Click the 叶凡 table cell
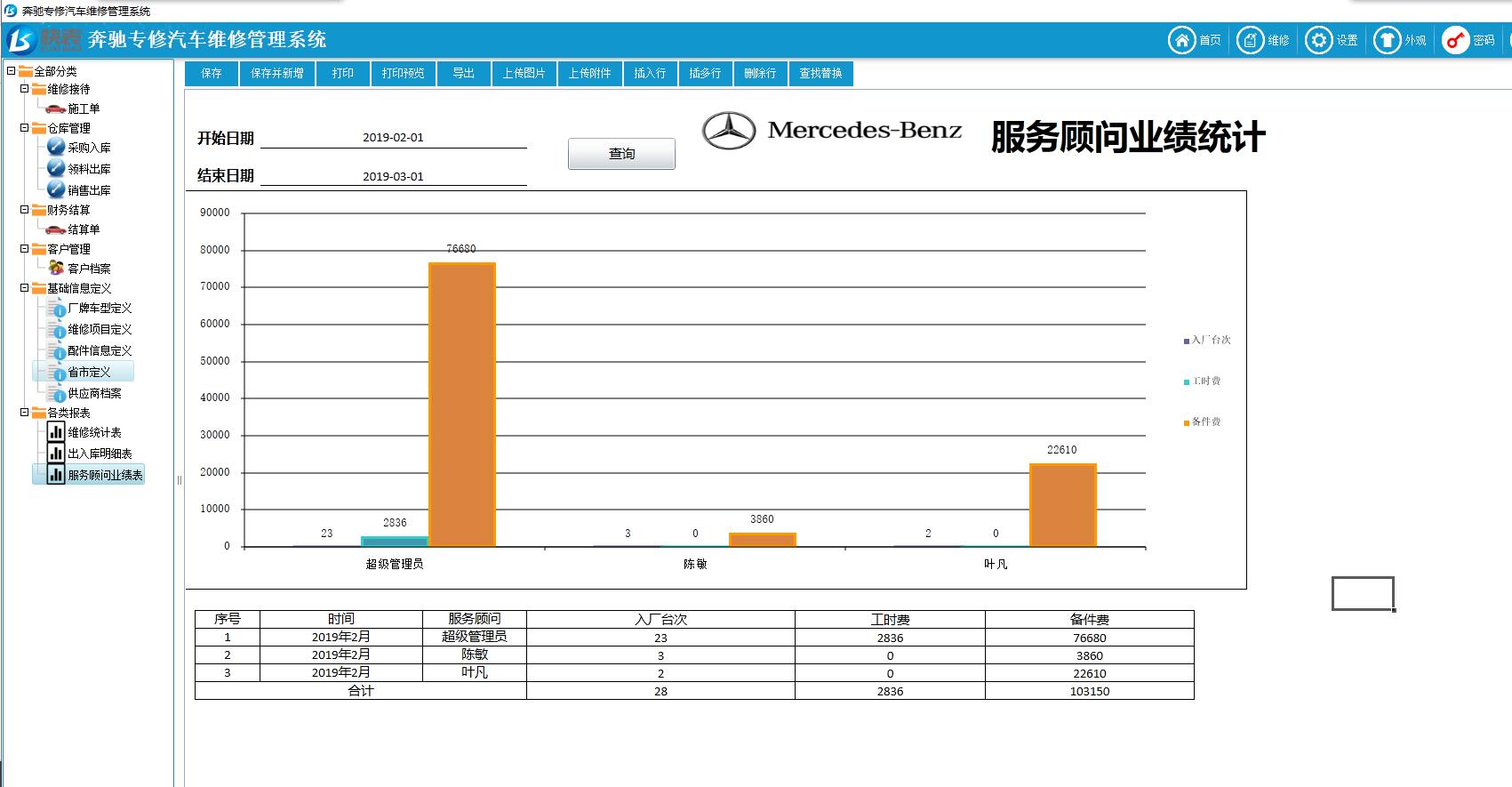 475,672
